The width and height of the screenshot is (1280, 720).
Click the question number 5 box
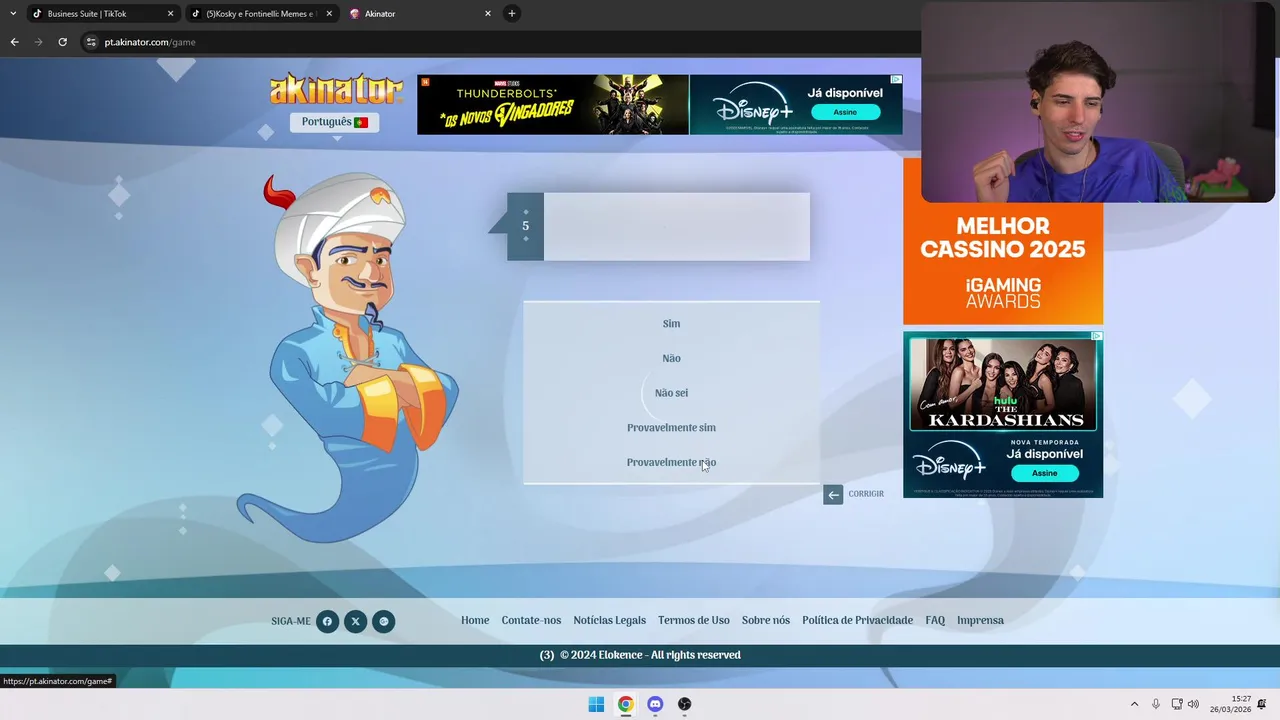(525, 226)
